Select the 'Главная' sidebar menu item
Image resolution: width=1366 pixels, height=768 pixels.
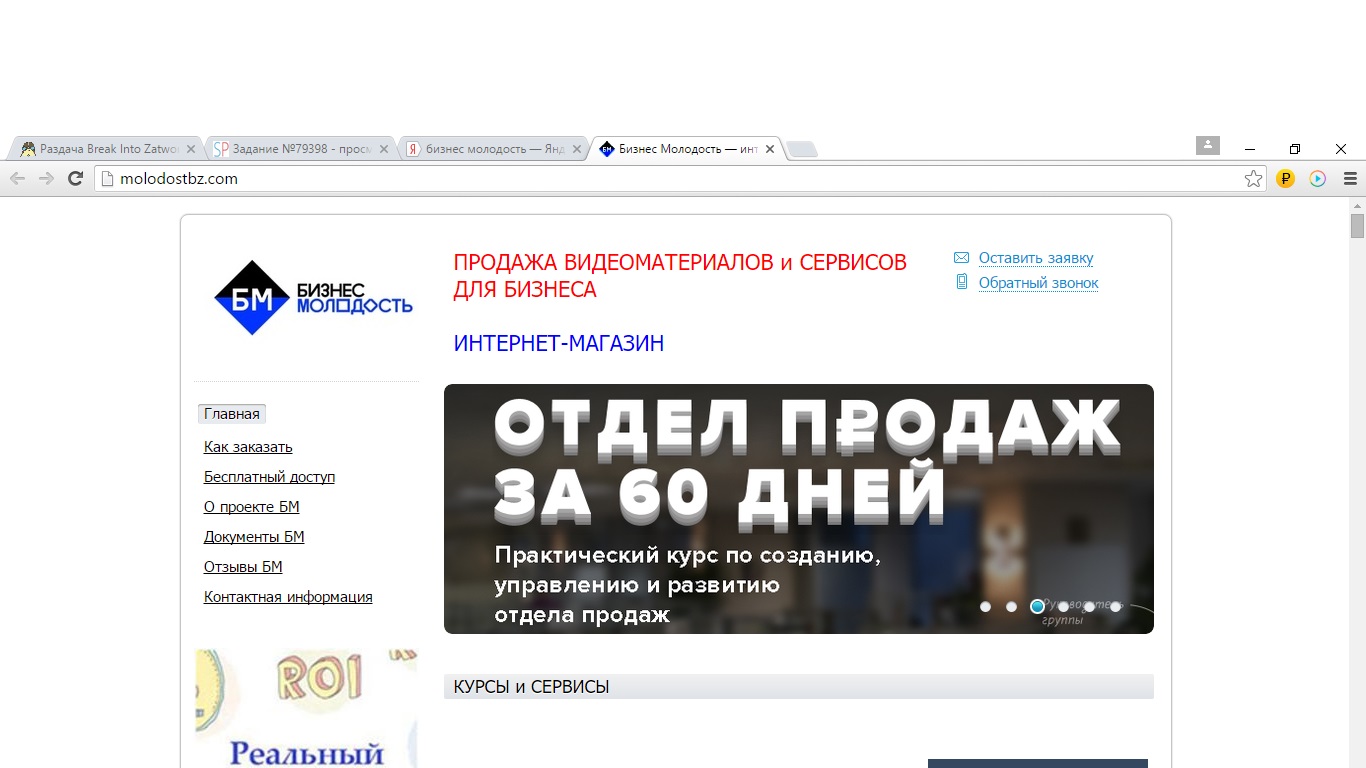[x=232, y=414]
